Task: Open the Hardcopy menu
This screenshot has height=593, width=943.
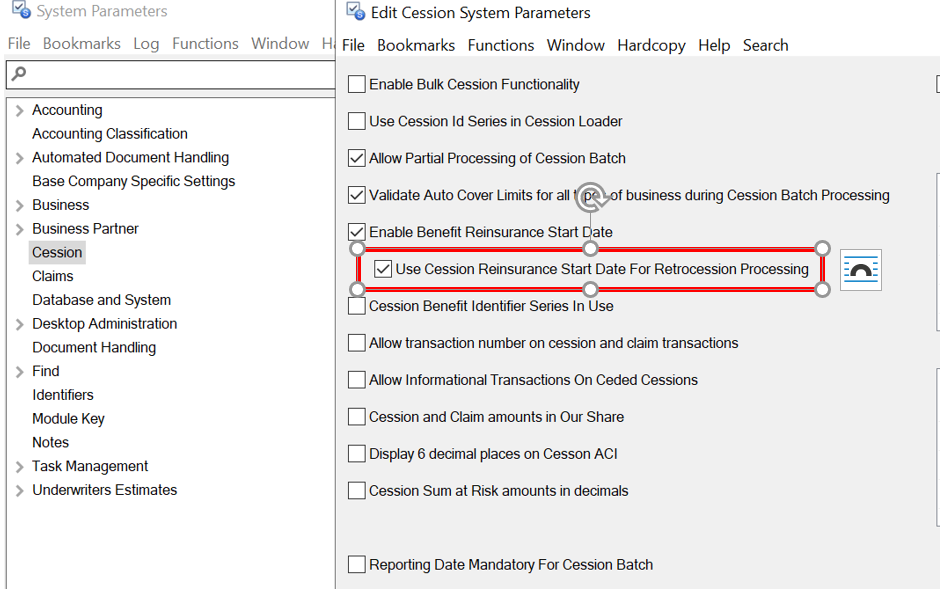Action: pos(650,46)
